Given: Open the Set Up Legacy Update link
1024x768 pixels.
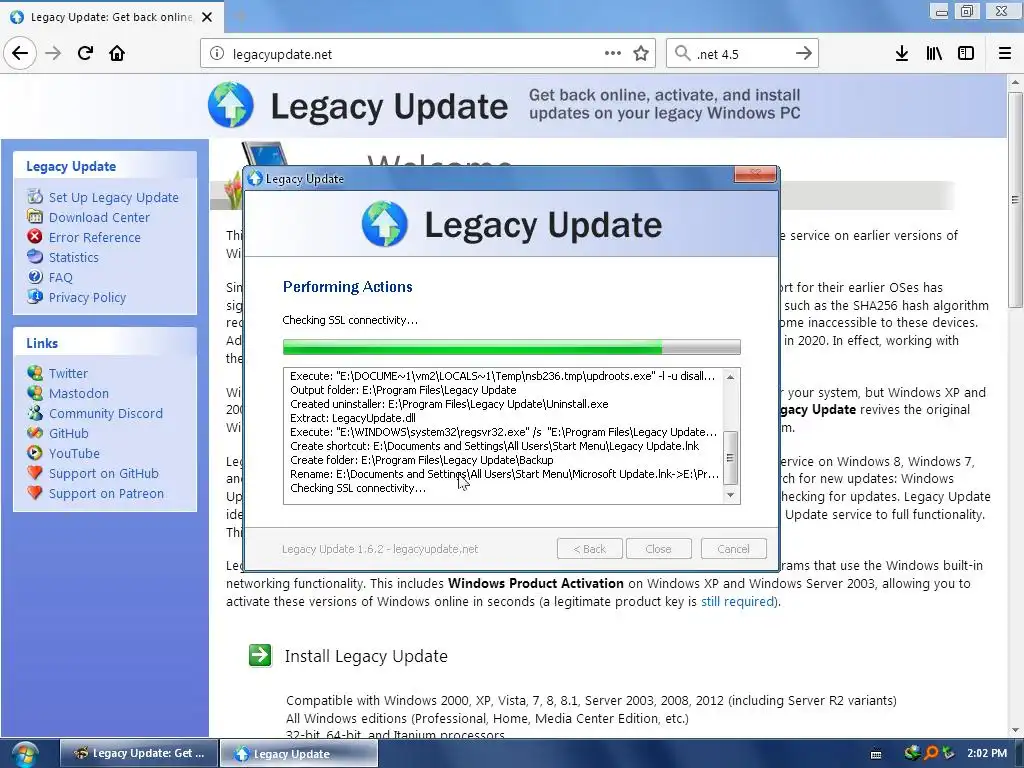Looking at the screenshot, I should [x=113, y=197].
